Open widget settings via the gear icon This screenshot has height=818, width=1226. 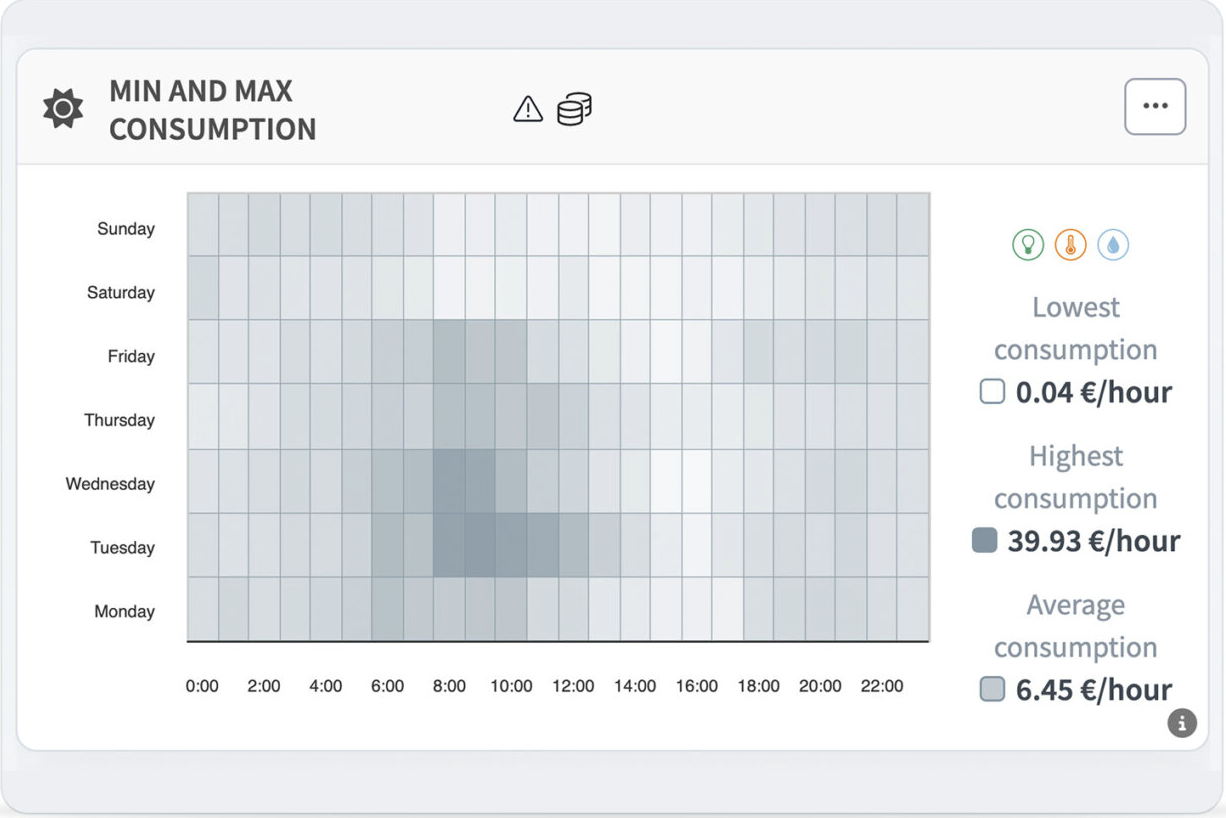point(62,108)
